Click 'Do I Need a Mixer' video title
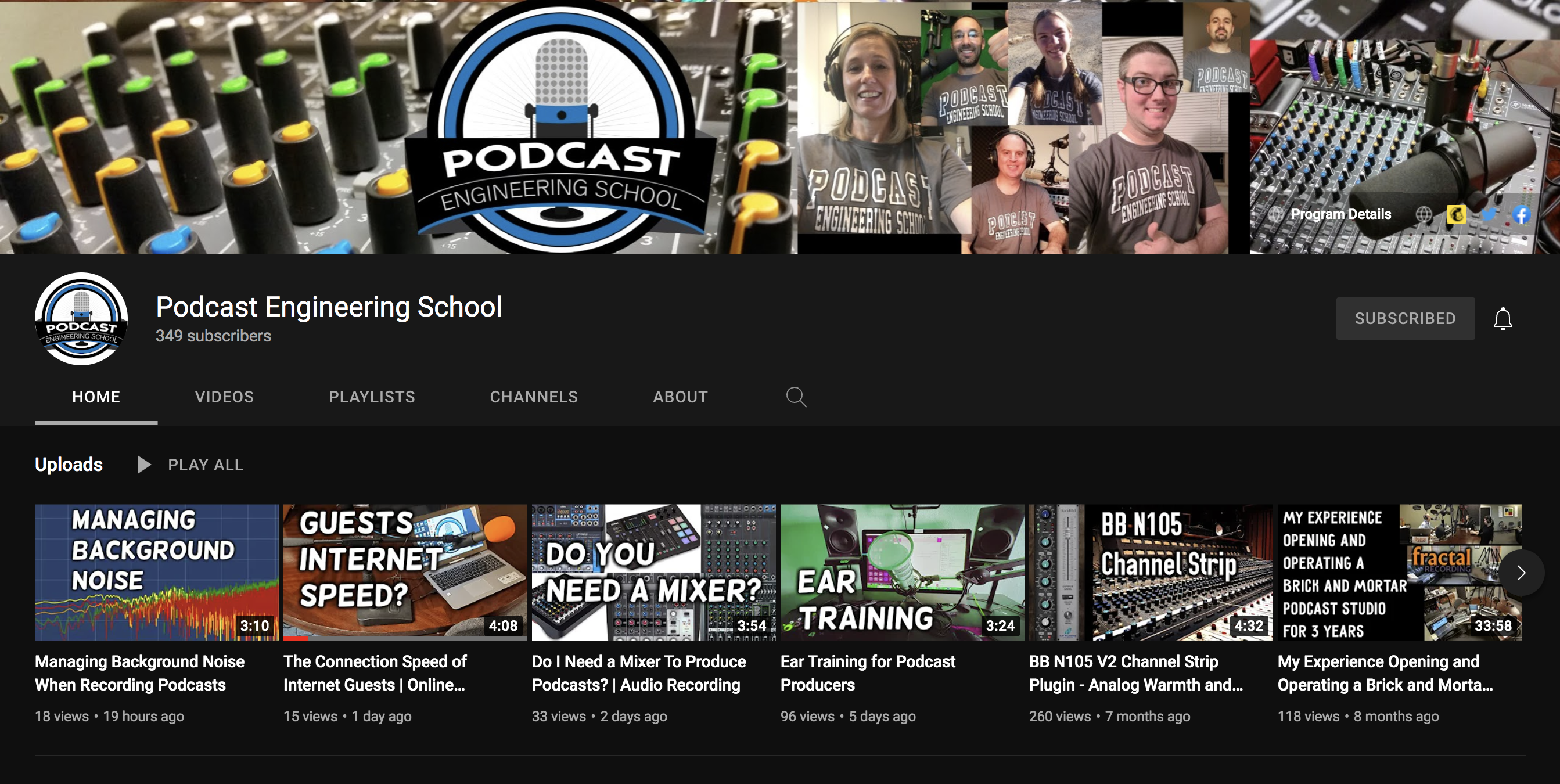Screen dimensions: 1560x784 pyautogui.click(x=638, y=672)
